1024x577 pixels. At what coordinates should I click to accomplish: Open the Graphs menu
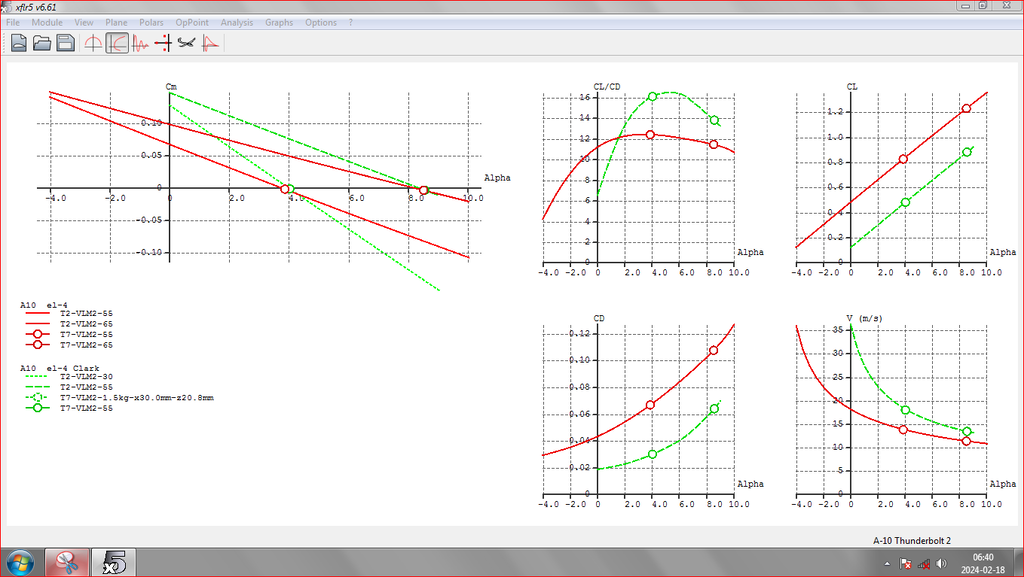[279, 22]
